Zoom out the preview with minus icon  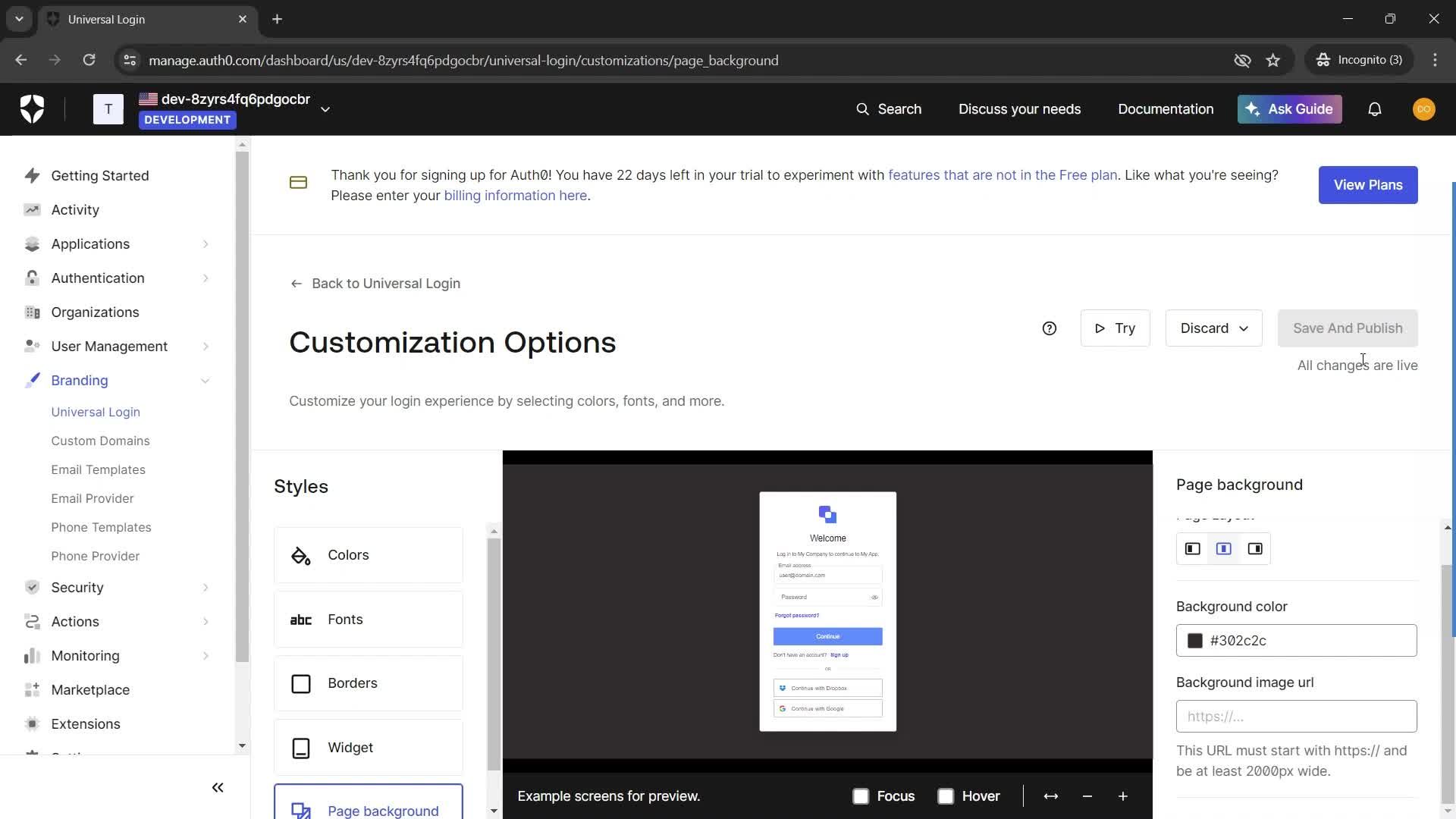click(x=1087, y=796)
